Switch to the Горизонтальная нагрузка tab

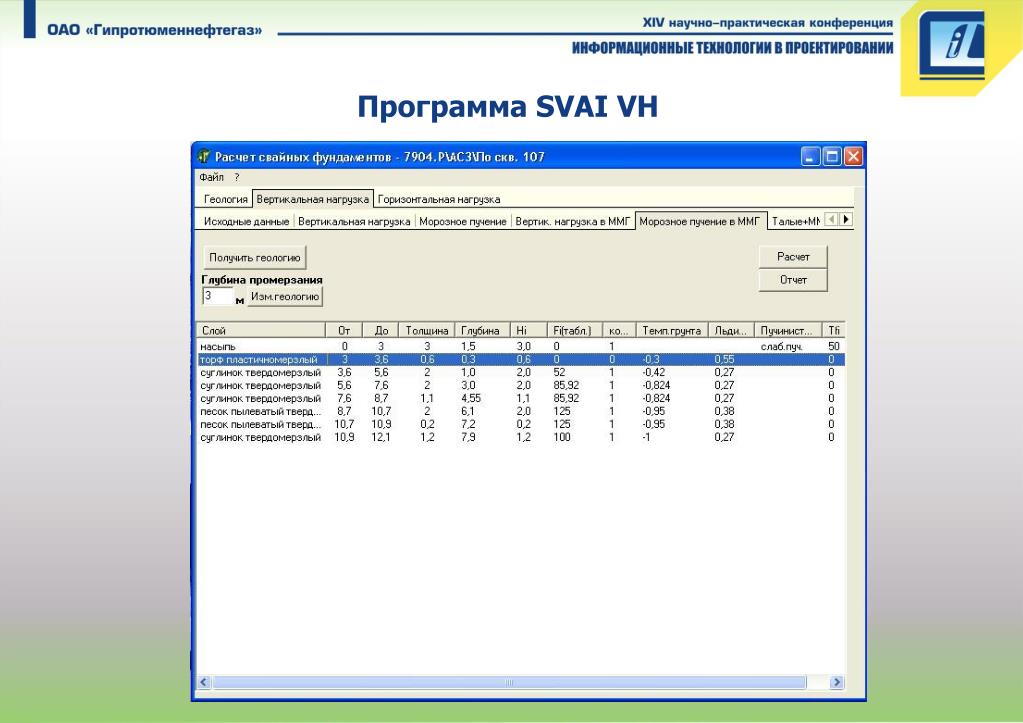click(x=439, y=200)
